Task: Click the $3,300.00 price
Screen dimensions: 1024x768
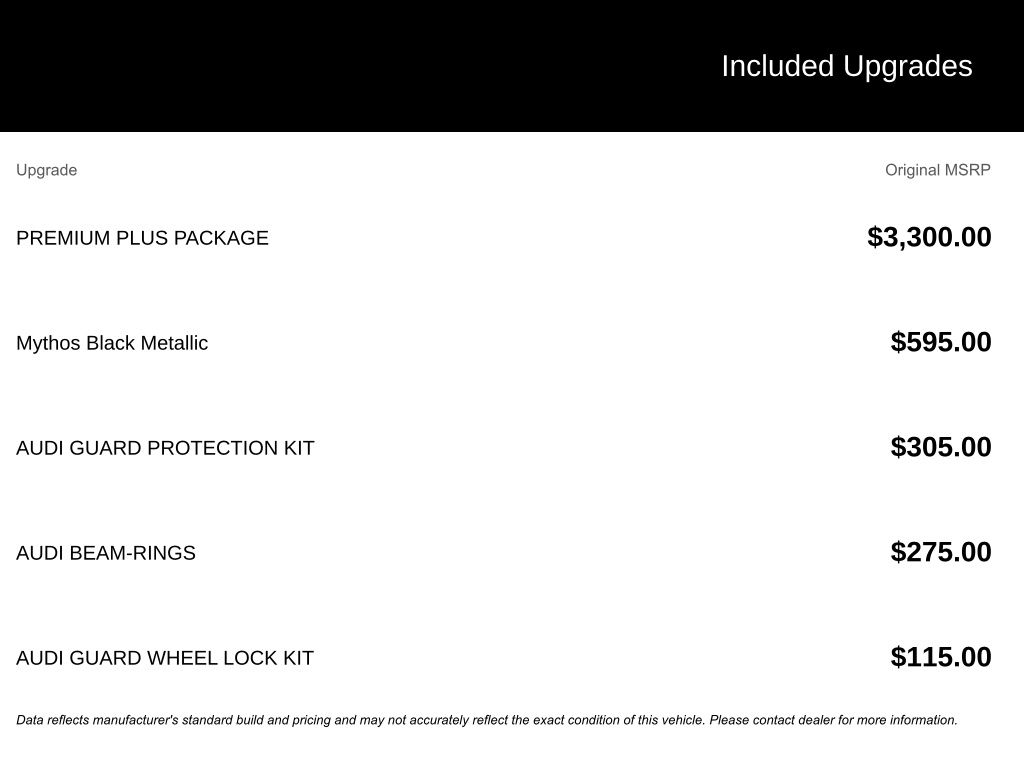Action: click(929, 237)
